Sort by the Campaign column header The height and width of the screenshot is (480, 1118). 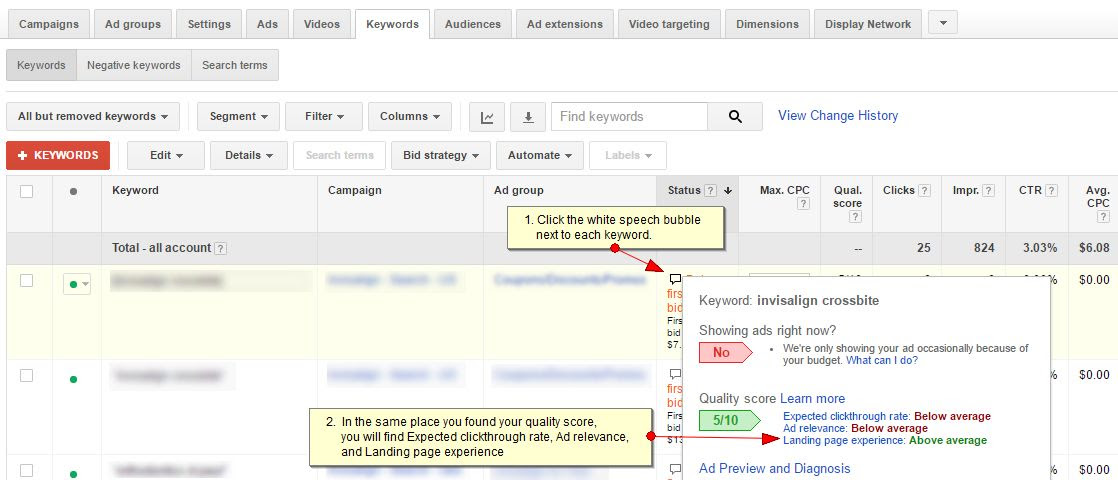tap(354, 190)
